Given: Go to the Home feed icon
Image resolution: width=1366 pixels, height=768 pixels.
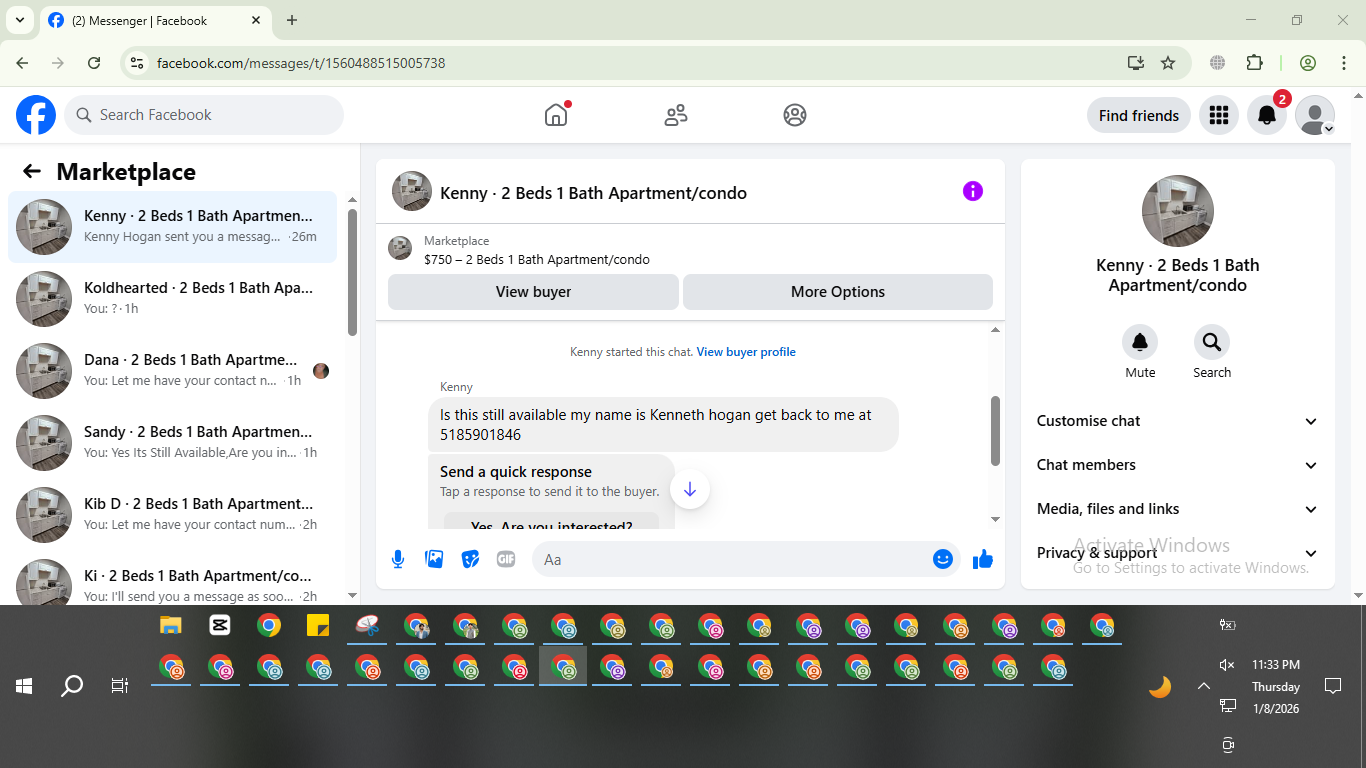Looking at the screenshot, I should [x=556, y=115].
